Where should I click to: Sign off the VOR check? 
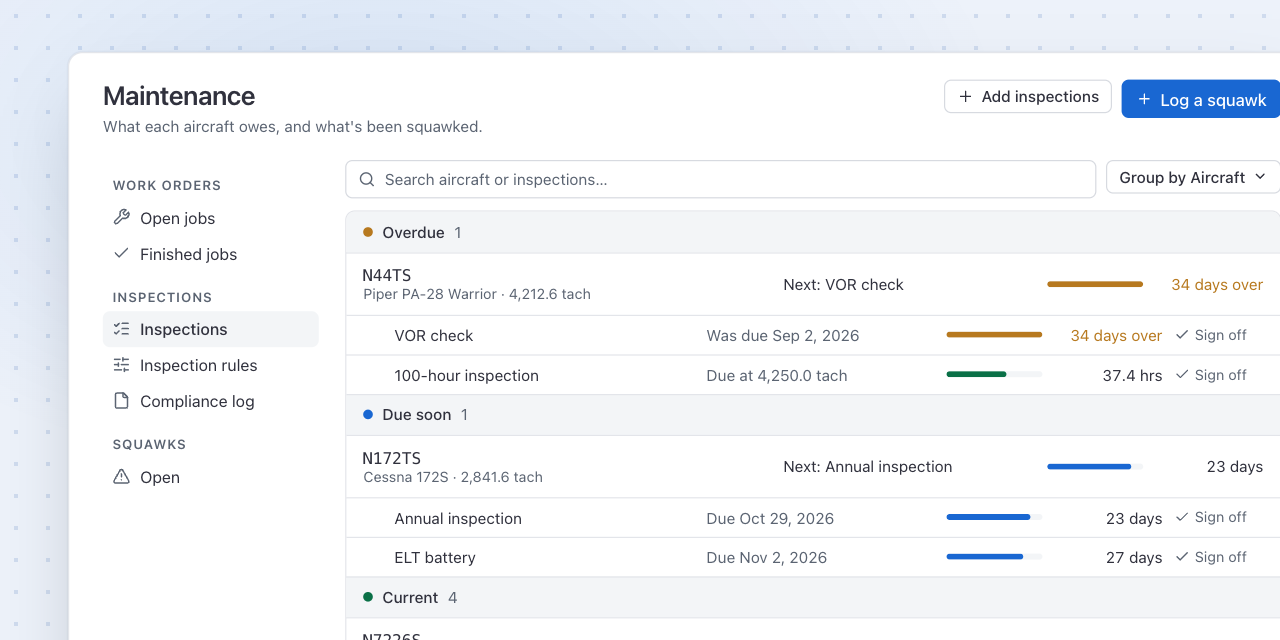[x=1211, y=335]
